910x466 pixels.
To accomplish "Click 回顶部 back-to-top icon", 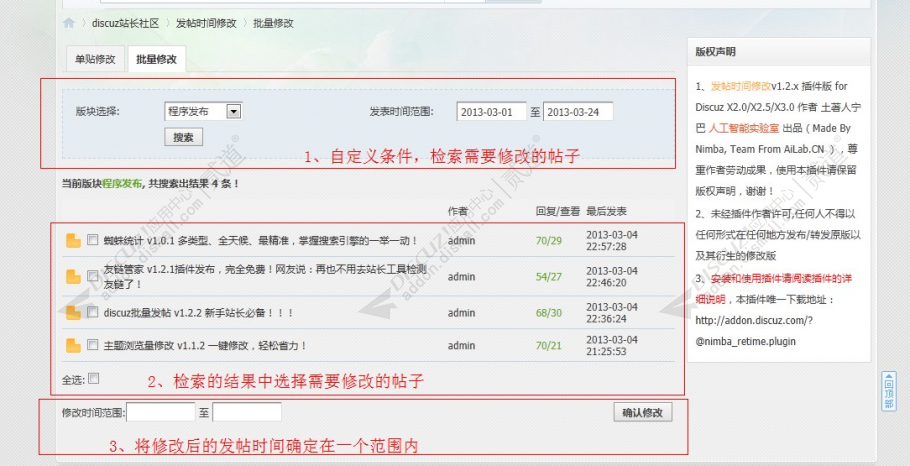I will [889, 392].
